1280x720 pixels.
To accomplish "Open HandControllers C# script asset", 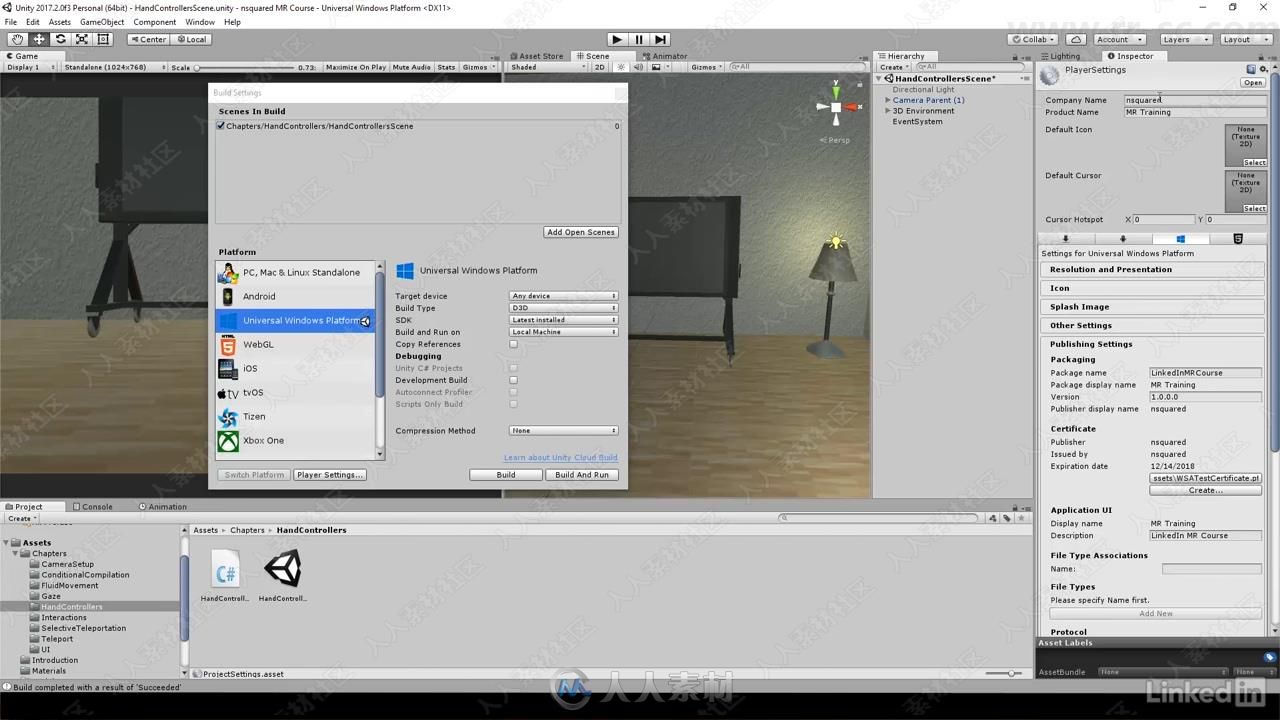I will coord(225,576).
